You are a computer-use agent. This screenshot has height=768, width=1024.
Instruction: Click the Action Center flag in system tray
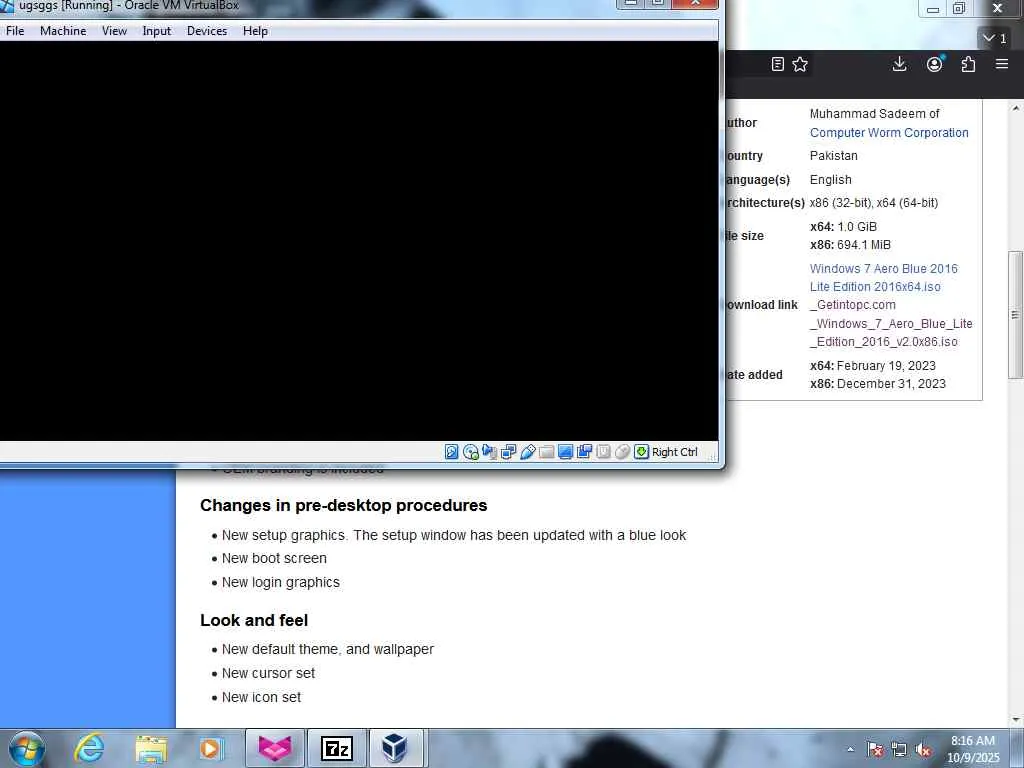point(875,750)
